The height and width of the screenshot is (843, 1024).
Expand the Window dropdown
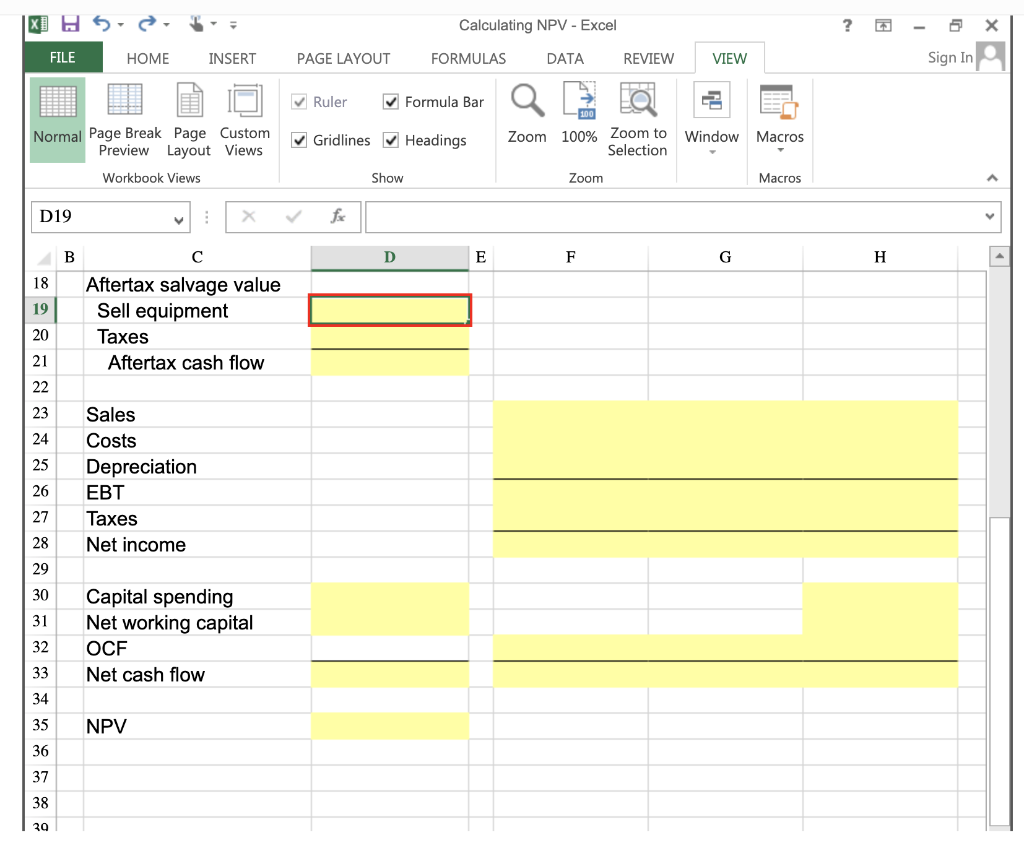tap(712, 150)
